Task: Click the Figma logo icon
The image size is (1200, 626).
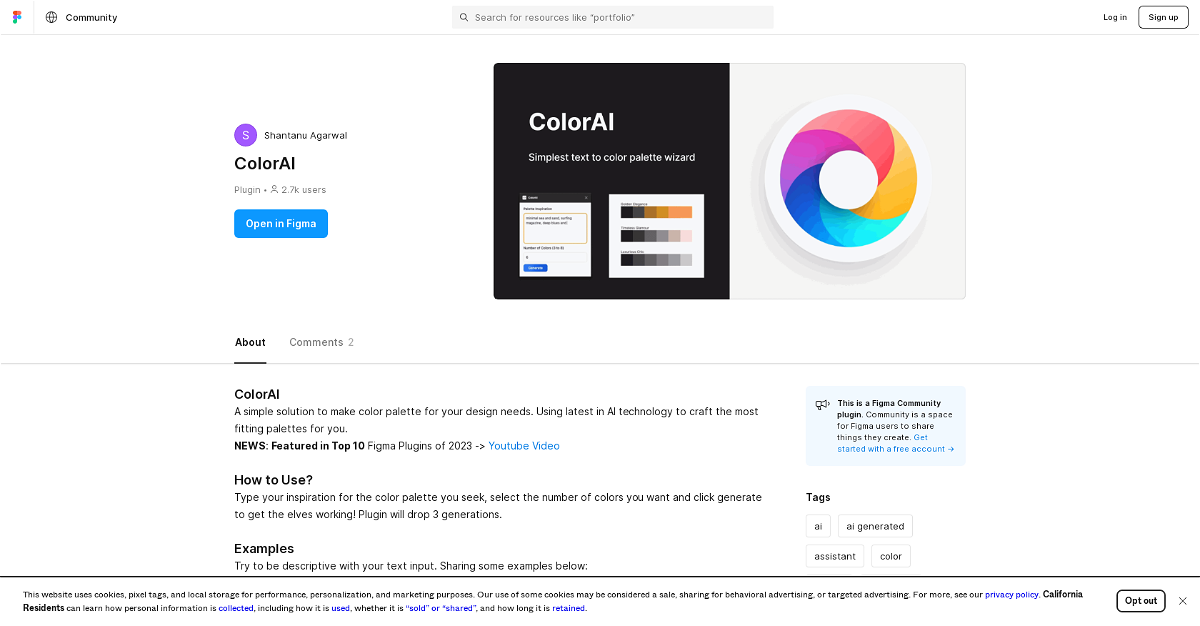Action: pos(17,17)
